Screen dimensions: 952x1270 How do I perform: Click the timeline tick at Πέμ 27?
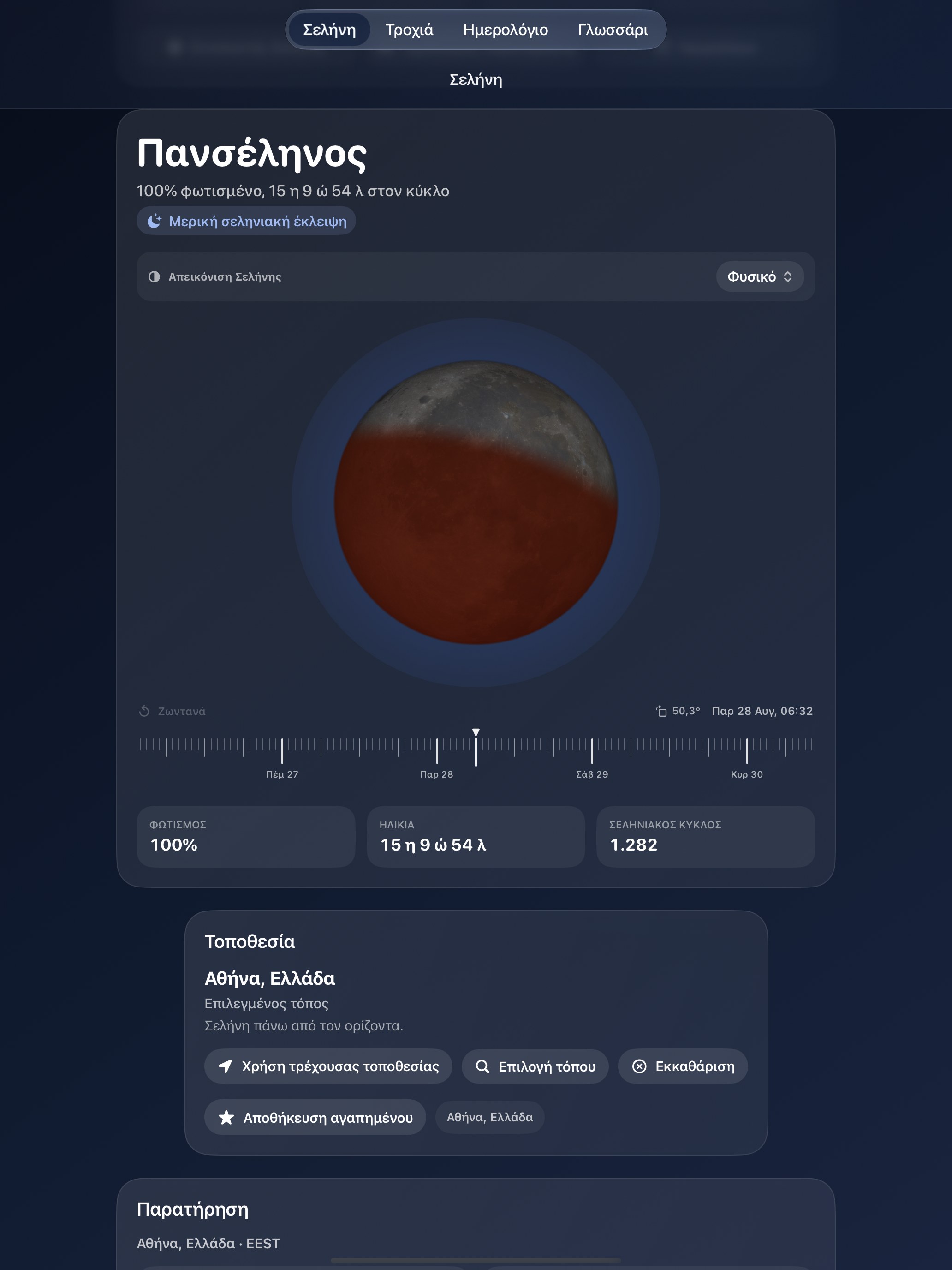point(282,751)
